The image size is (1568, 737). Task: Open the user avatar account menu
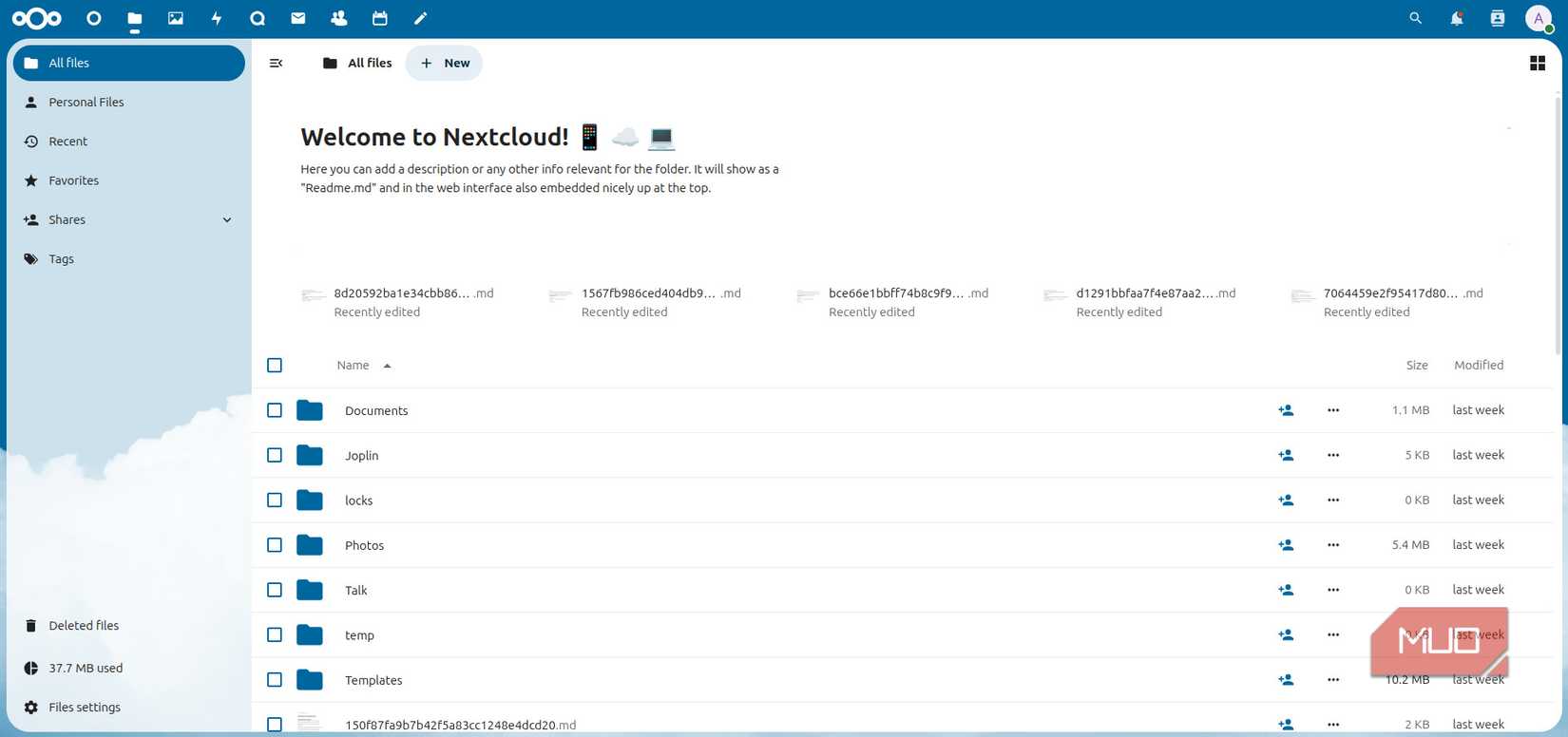[x=1539, y=18]
